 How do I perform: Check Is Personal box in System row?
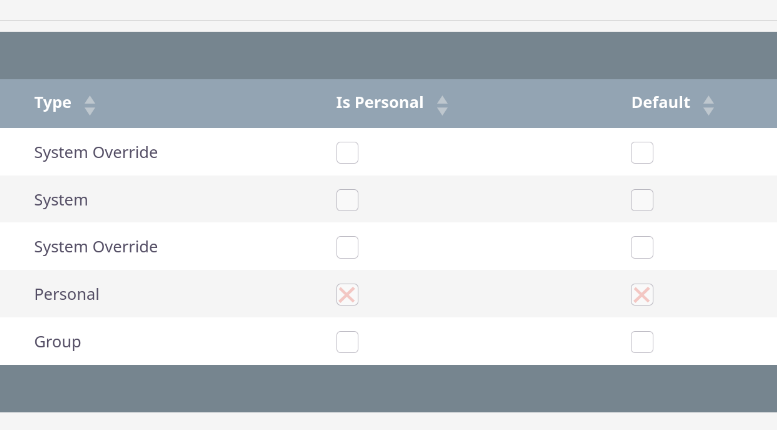pyautogui.click(x=347, y=200)
